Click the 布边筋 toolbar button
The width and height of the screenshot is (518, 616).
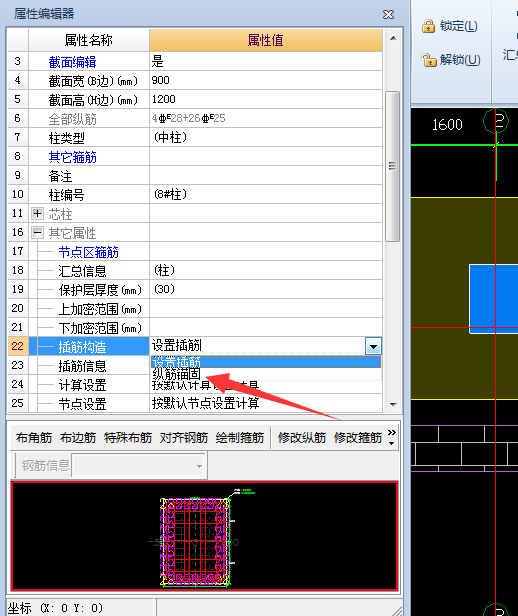click(78, 438)
